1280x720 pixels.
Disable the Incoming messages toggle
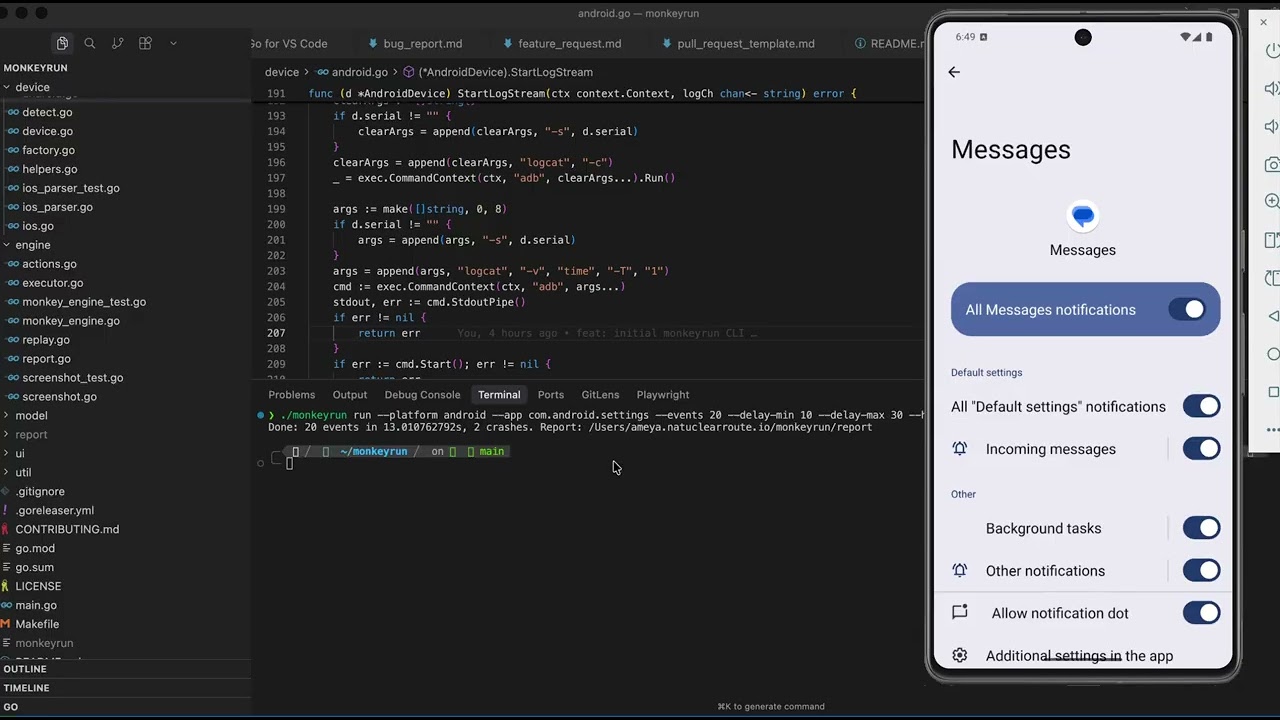(x=1201, y=449)
